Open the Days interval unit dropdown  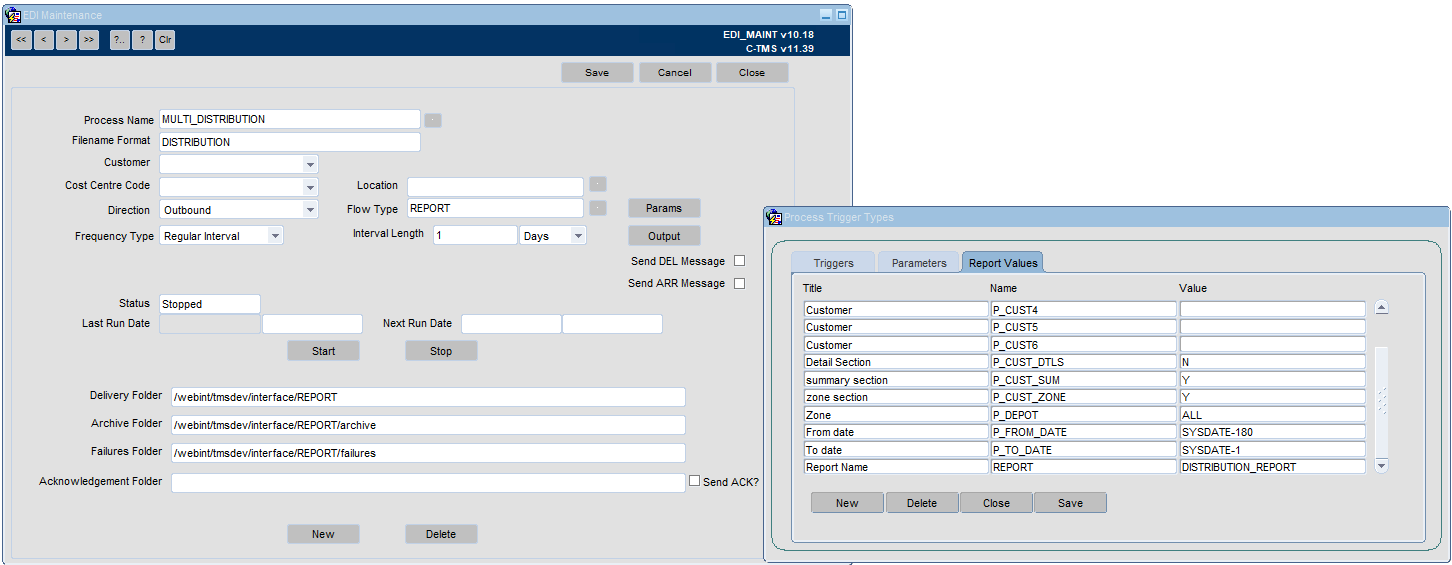tap(578, 236)
